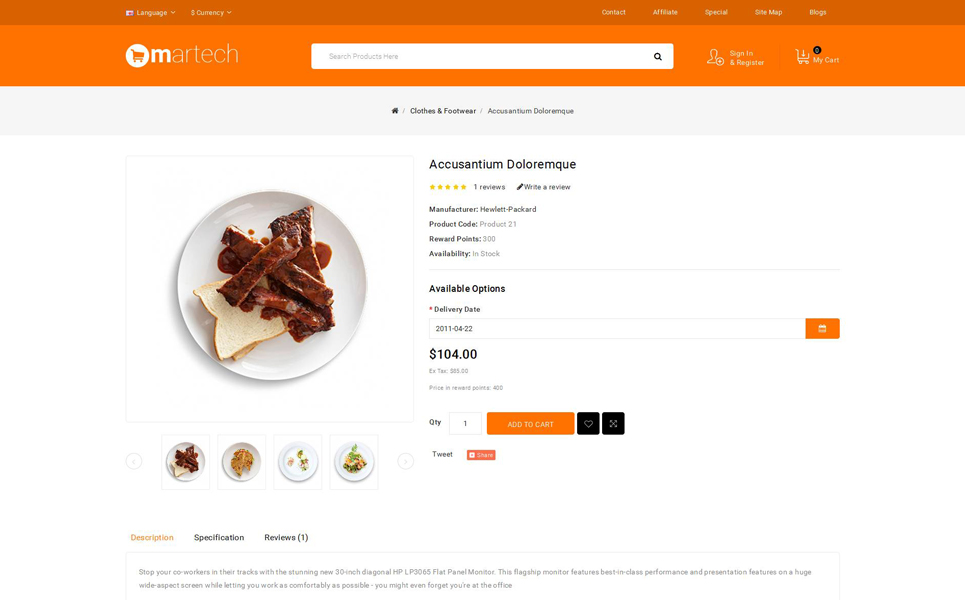Image resolution: width=965 pixels, height=600 pixels.
Task: Click the Add to Cart button
Action: (531, 423)
